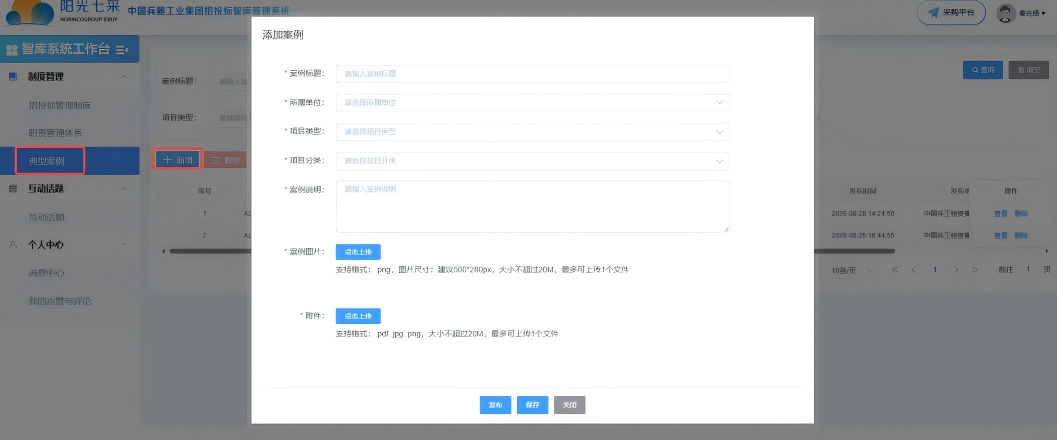Go to next page arrow in pagination
This screenshot has height=440, width=1057.
[959, 270]
